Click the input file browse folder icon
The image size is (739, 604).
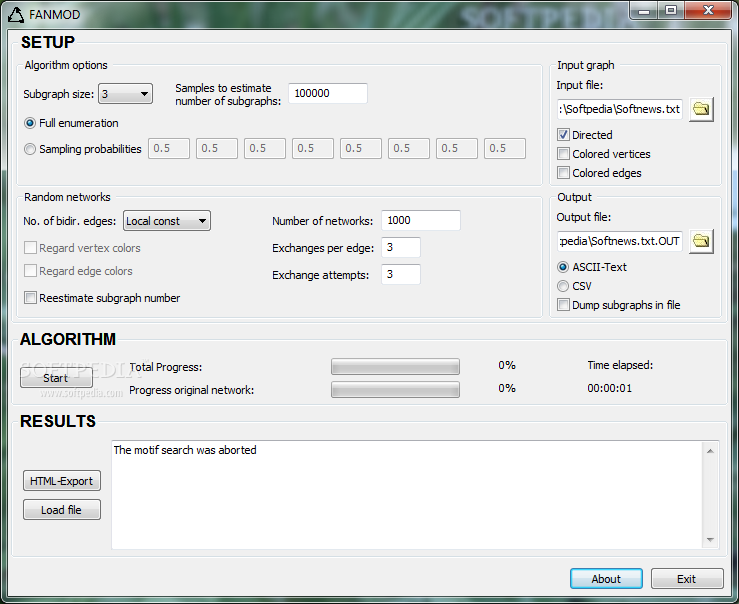tap(701, 109)
